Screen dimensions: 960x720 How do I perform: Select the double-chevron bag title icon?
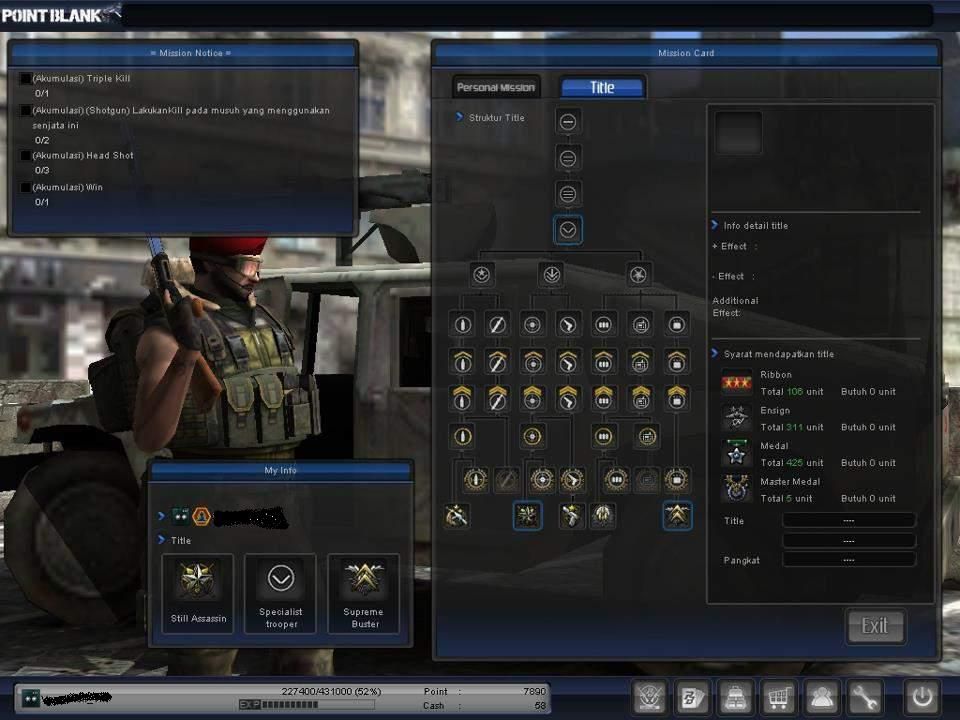677,399
